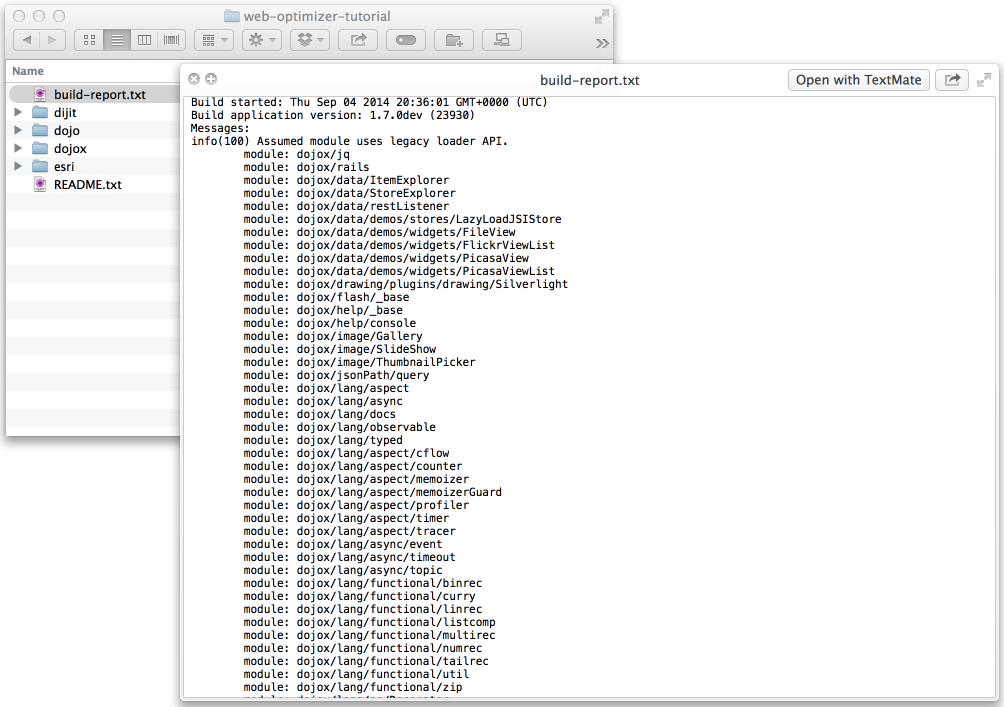Click the web-optimizer-tutorial window title

coord(317,16)
